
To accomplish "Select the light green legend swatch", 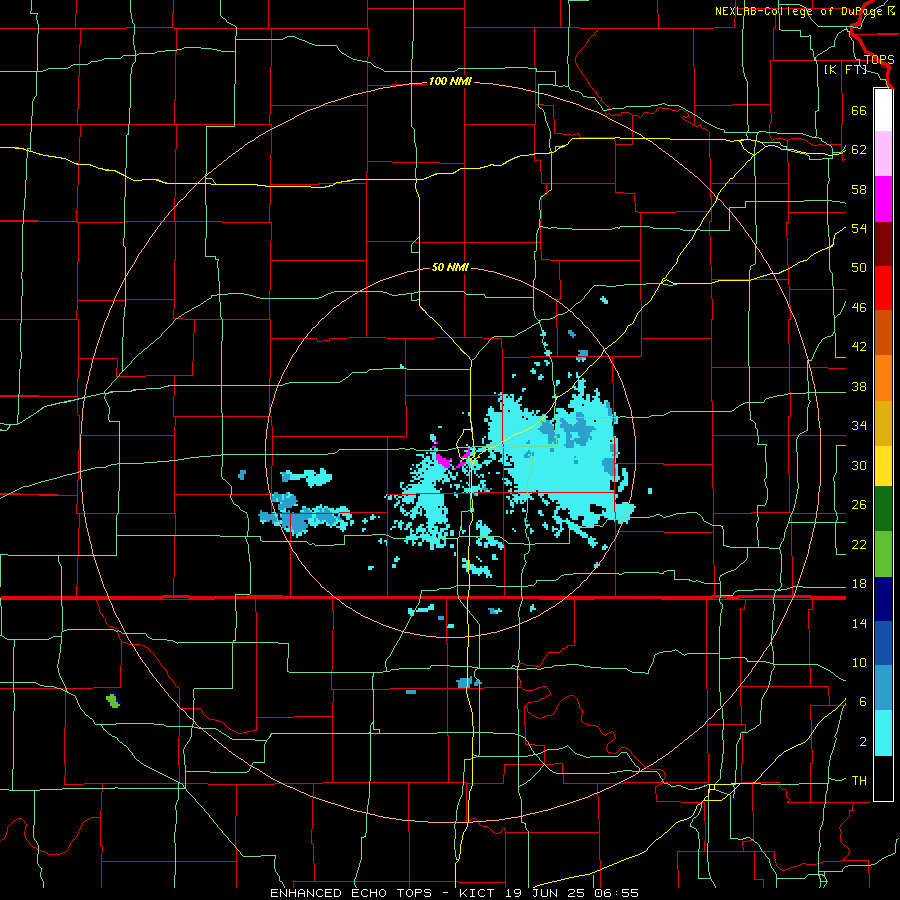I will pos(883,554).
